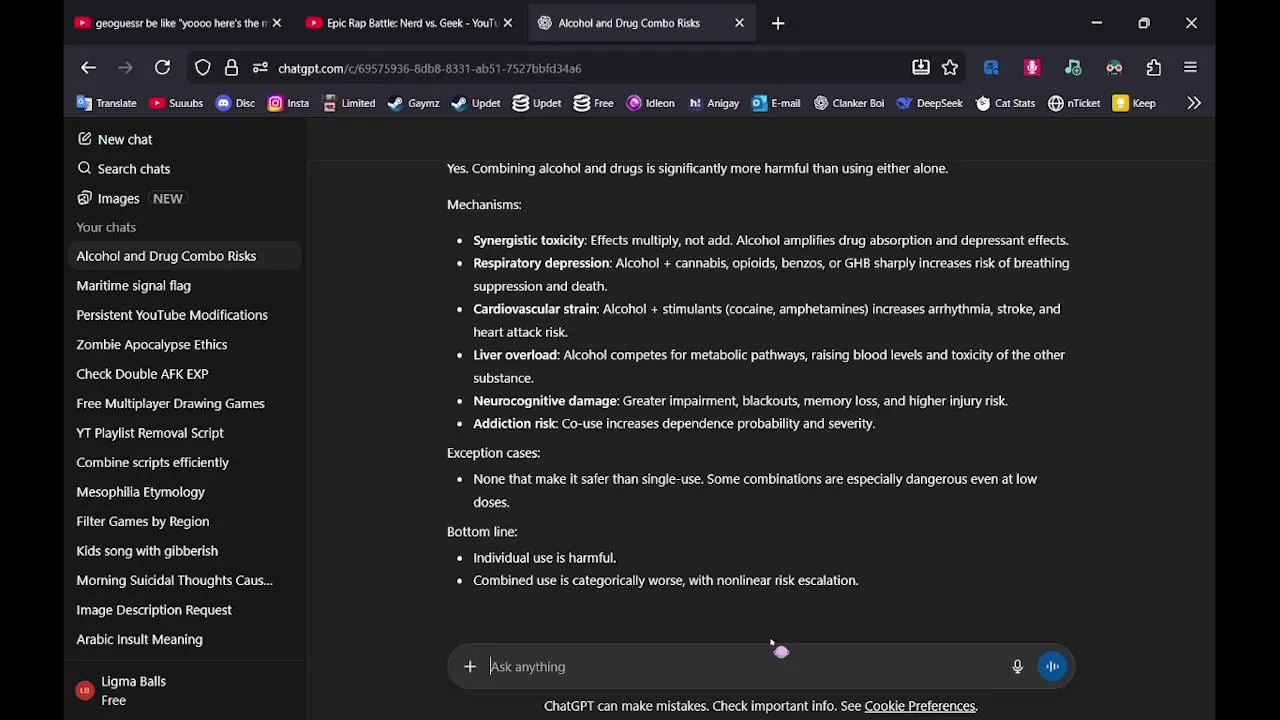Go back using the browser back arrow

(x=88, y=68)
